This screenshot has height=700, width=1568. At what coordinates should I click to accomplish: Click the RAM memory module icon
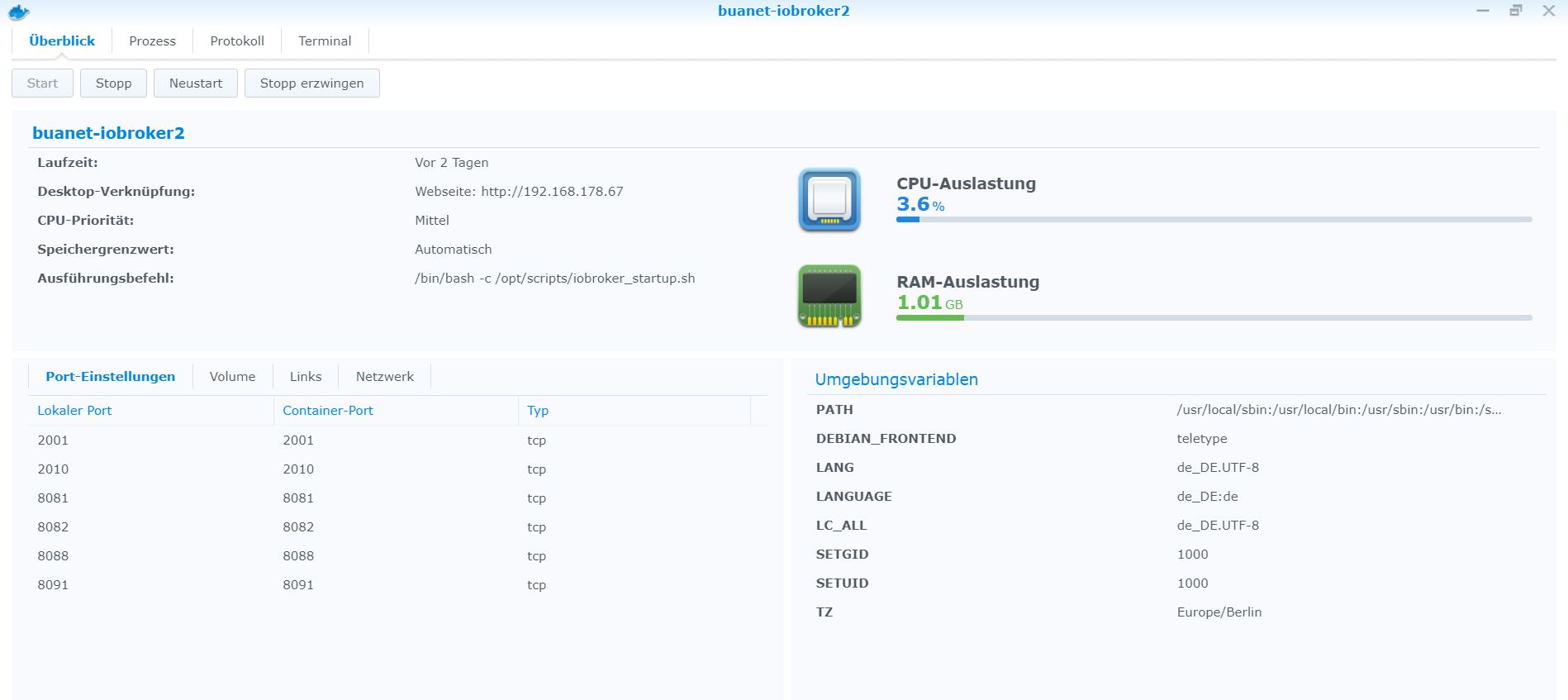coord(829,296)
